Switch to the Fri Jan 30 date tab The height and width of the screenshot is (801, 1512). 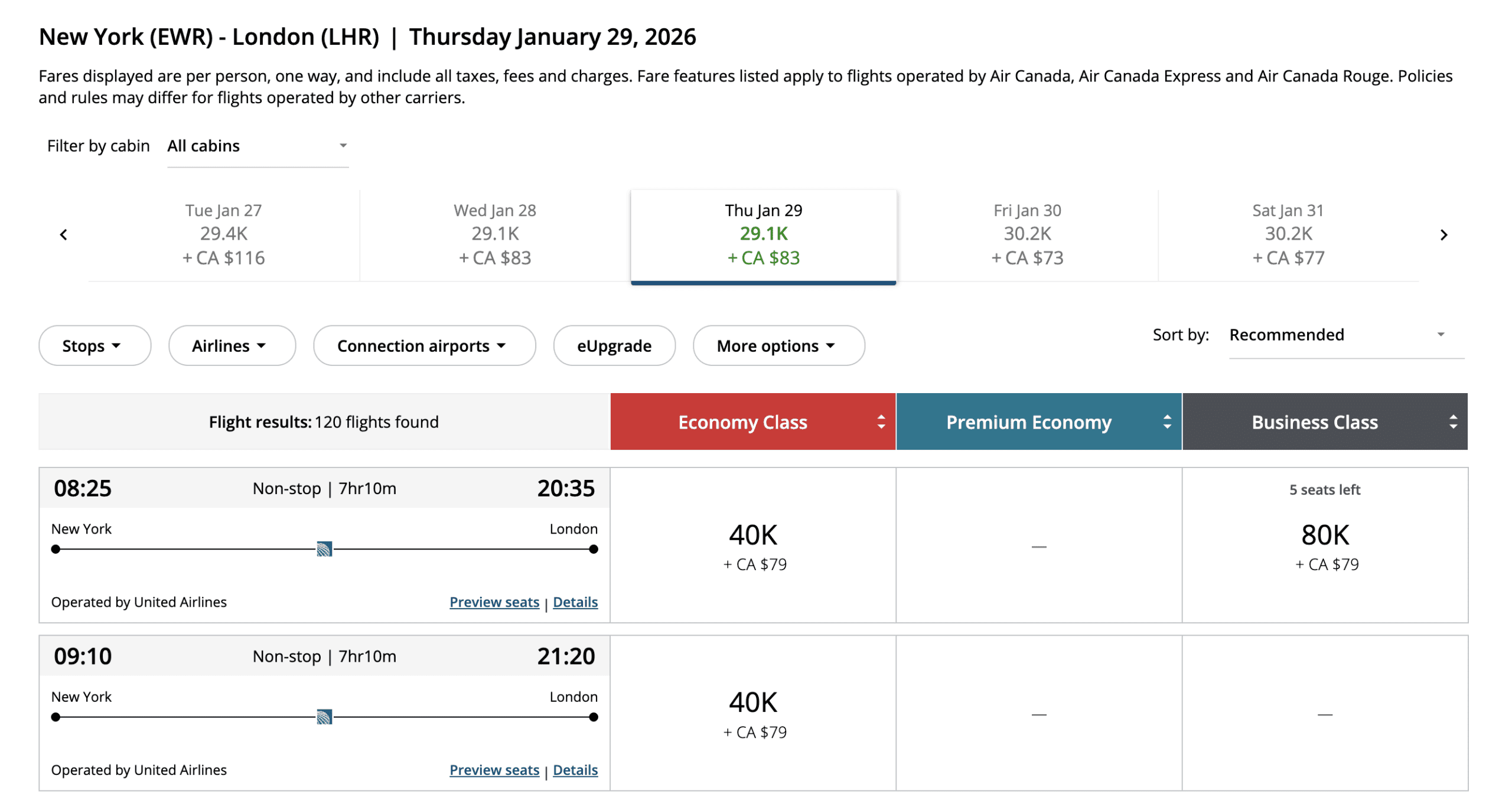click(x=1027, y=234)
